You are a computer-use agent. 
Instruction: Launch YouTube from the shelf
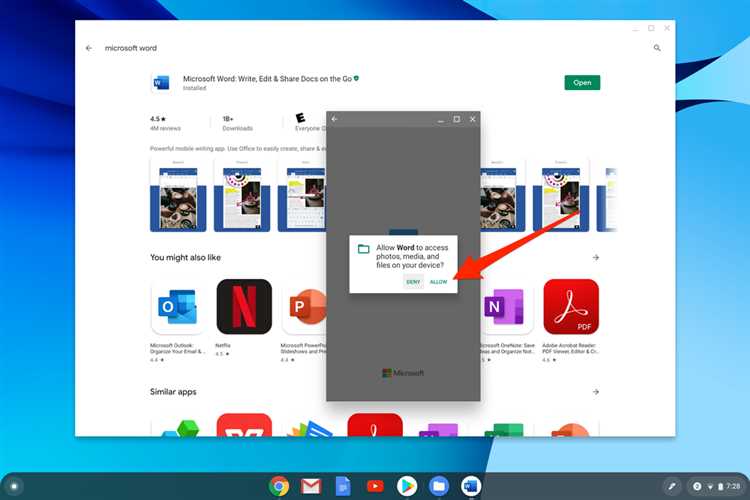pyautogui.click(x=375, y=486)
